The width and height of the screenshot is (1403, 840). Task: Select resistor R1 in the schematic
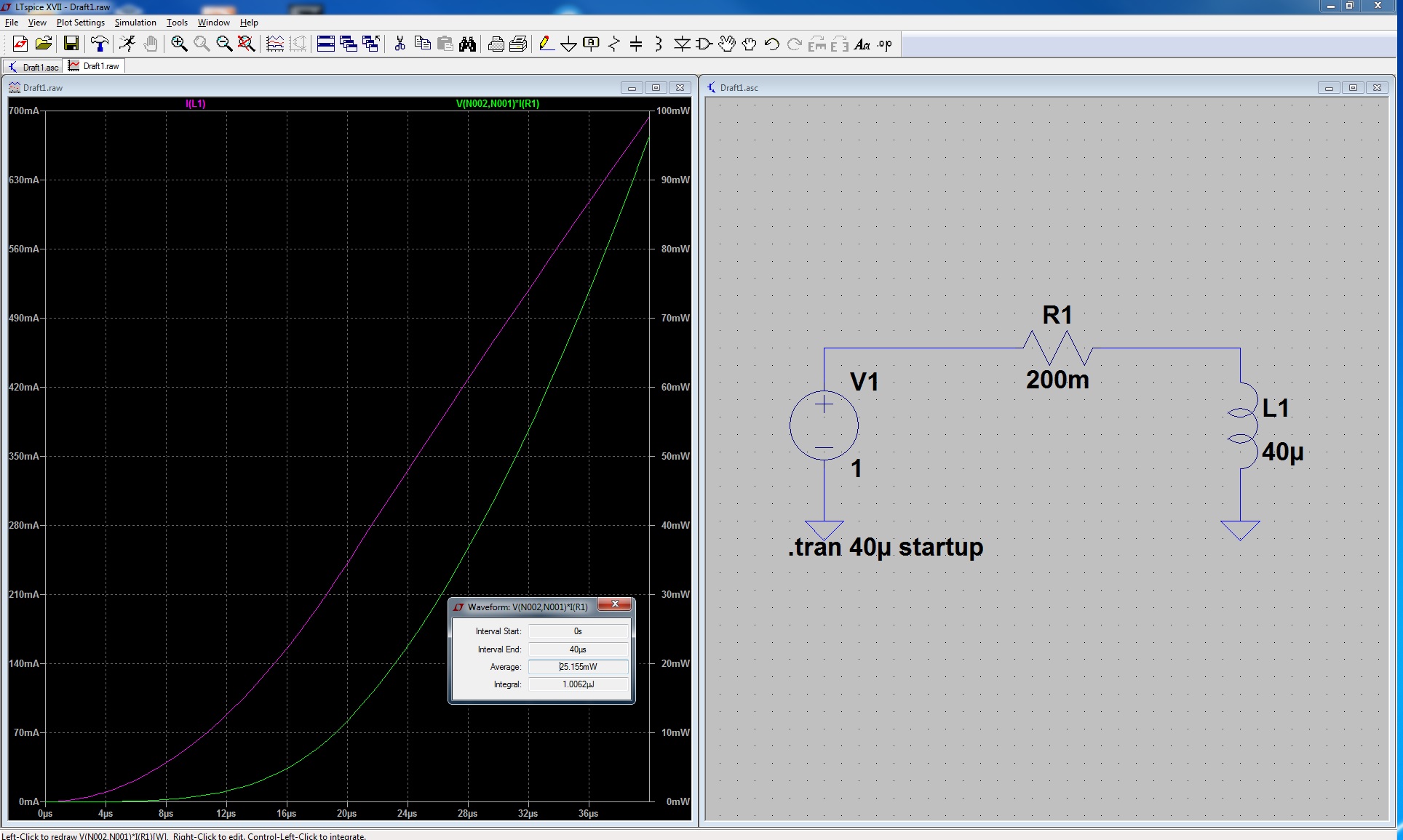click(x=1058, y=348)
